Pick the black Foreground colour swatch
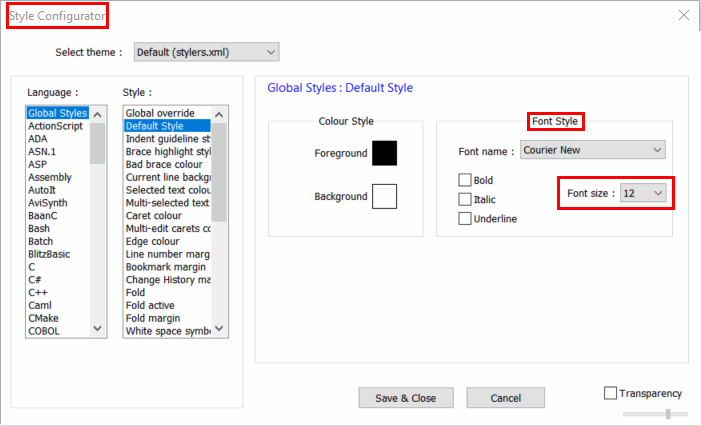Viewport: 701px width, 426px height. pos(384,153)
